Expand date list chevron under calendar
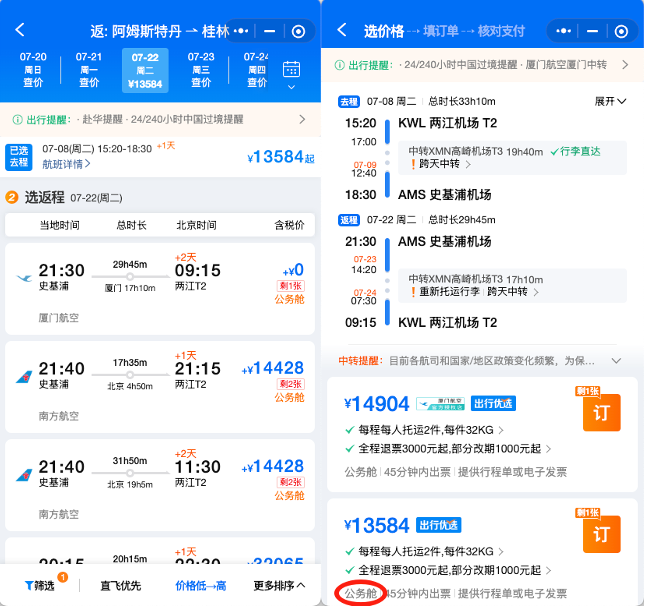The height and width of the screenshot is (606, 646). [x=291, y=87]
